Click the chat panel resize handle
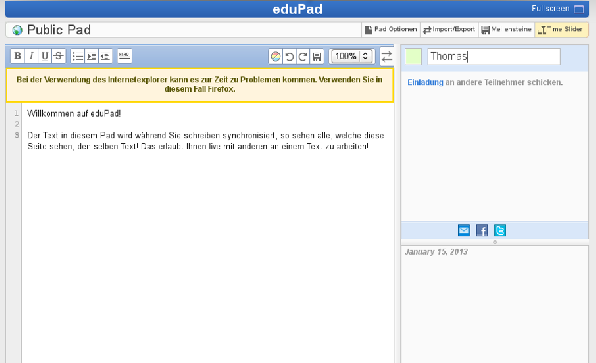 coord(495,242)
